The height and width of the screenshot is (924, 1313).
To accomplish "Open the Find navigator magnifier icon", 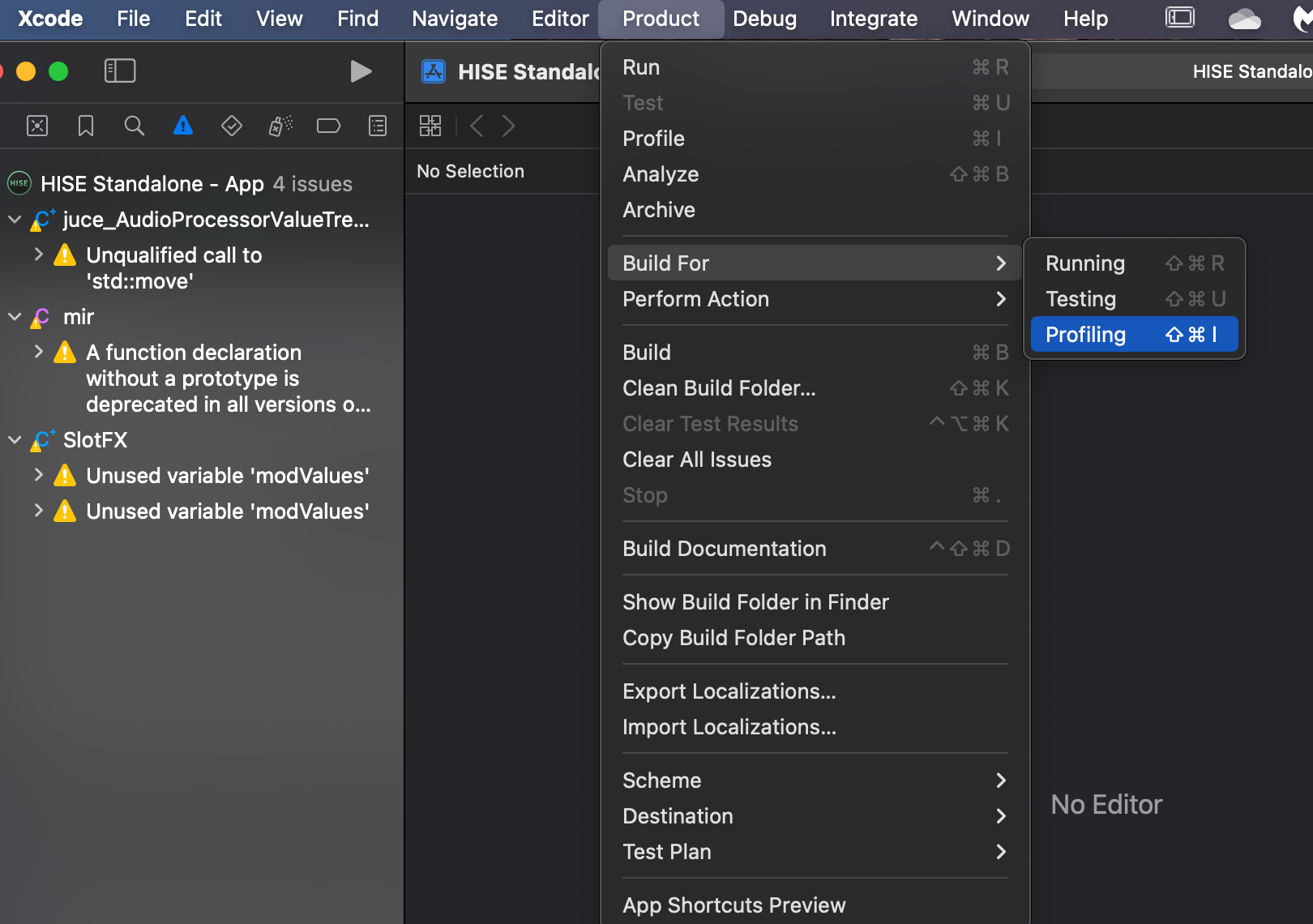I will pos(135,126).
